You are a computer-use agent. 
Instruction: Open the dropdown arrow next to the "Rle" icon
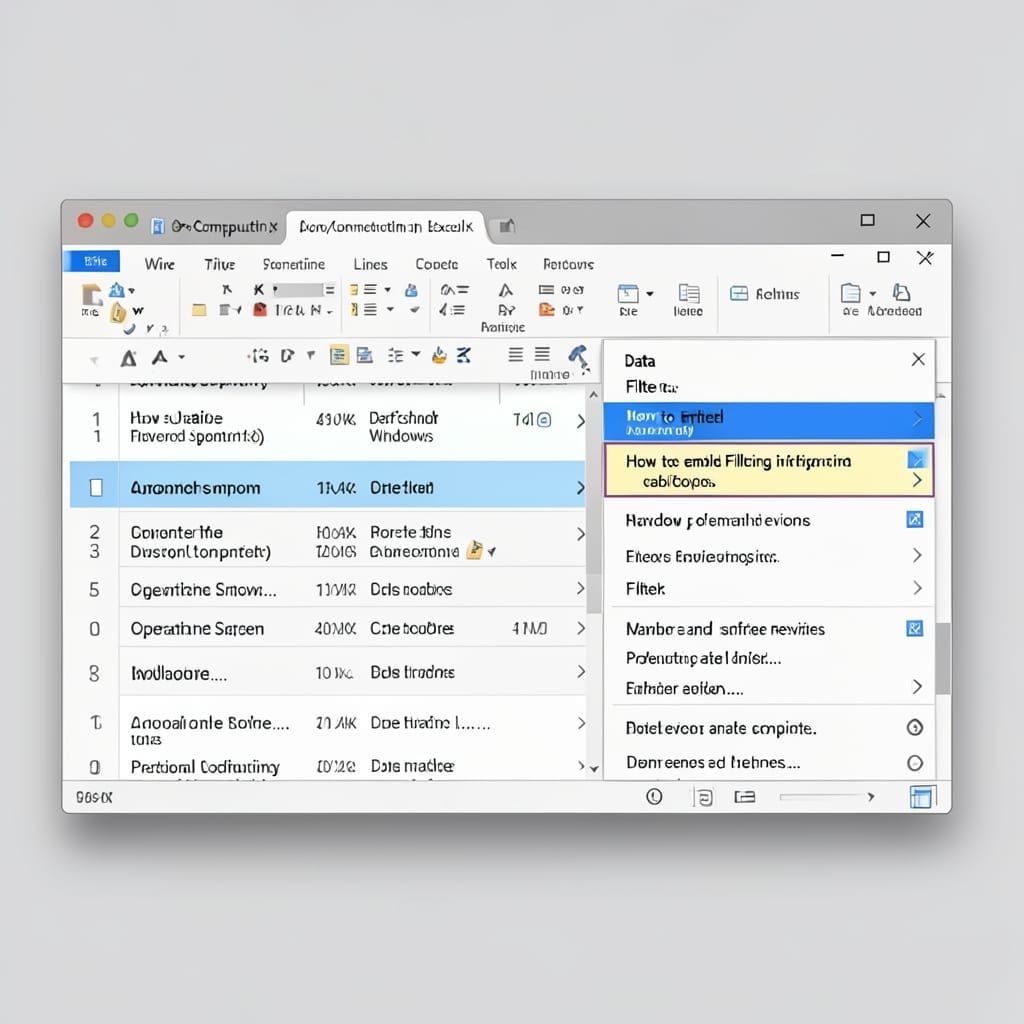pyautogui.click(x=650, y=294)
